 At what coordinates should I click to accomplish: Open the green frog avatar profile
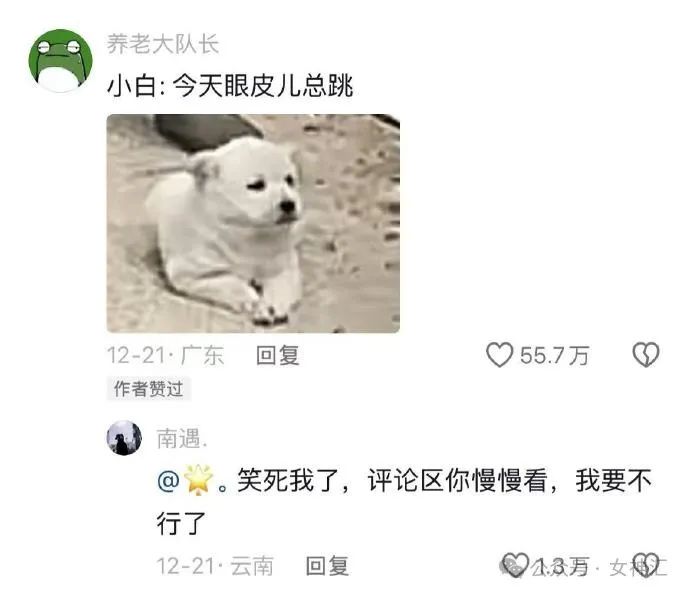[60, 60]
